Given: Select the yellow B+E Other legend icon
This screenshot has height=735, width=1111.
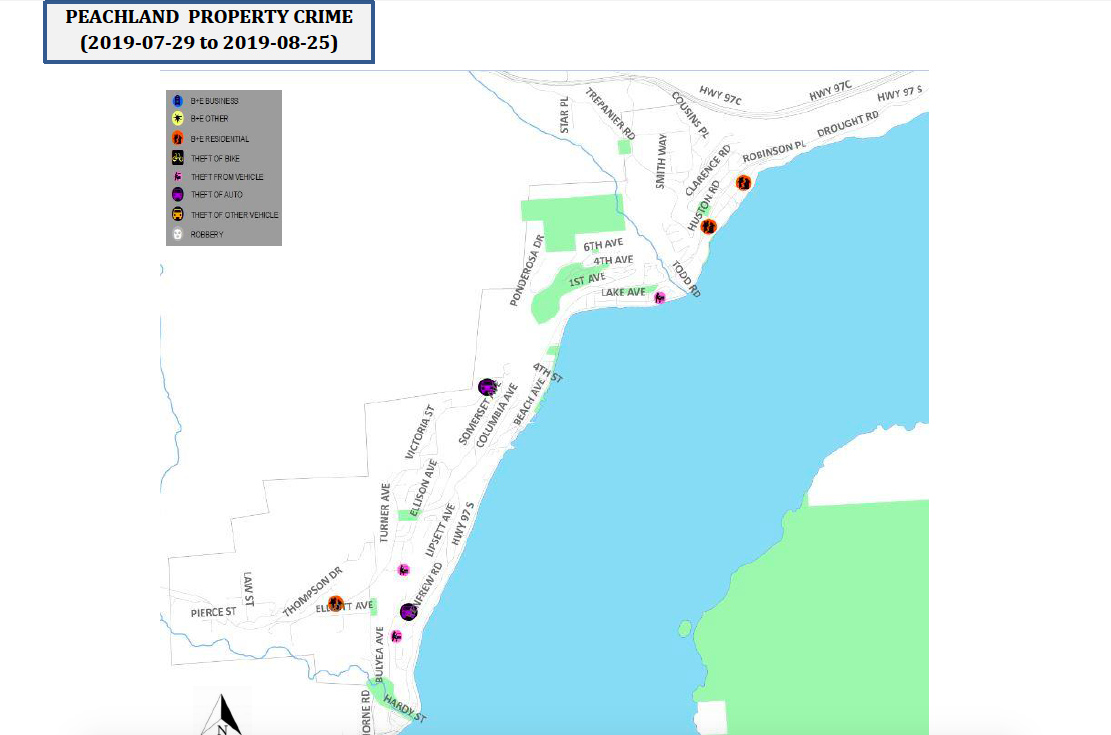Looking at the screenshot, I should coord(177,119).
